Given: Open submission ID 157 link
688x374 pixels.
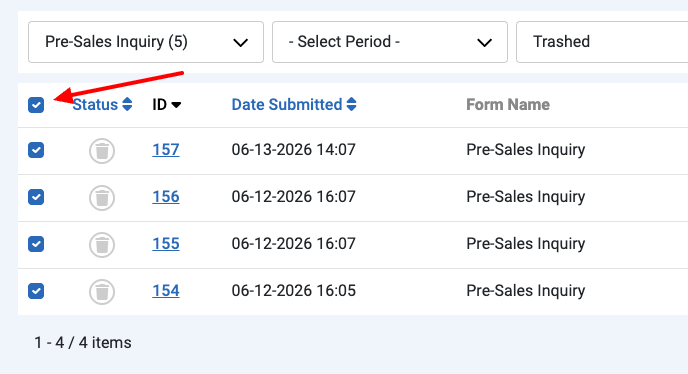Looking at the screenshot, I should (166, 150).
